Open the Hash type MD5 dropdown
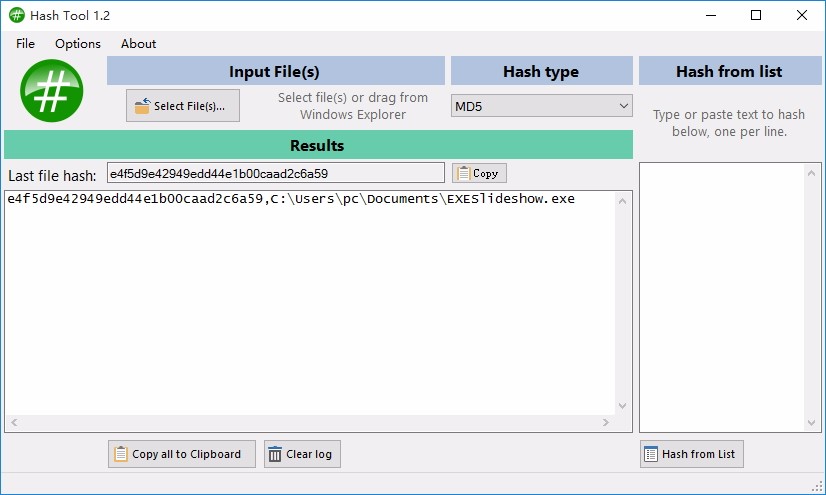Image resolution: width=826 pixels, height=495 pixels. [541, 106]
